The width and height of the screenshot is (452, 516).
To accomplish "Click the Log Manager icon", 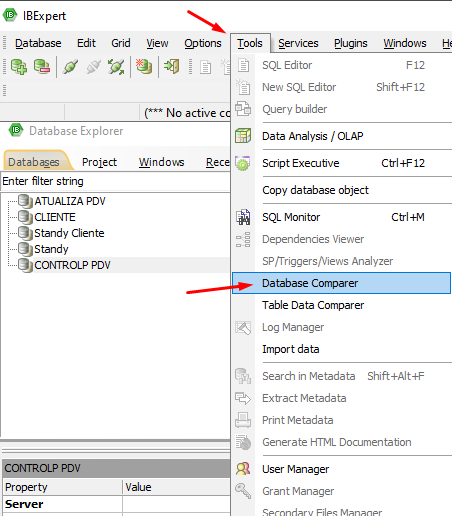I will (243, 327).
